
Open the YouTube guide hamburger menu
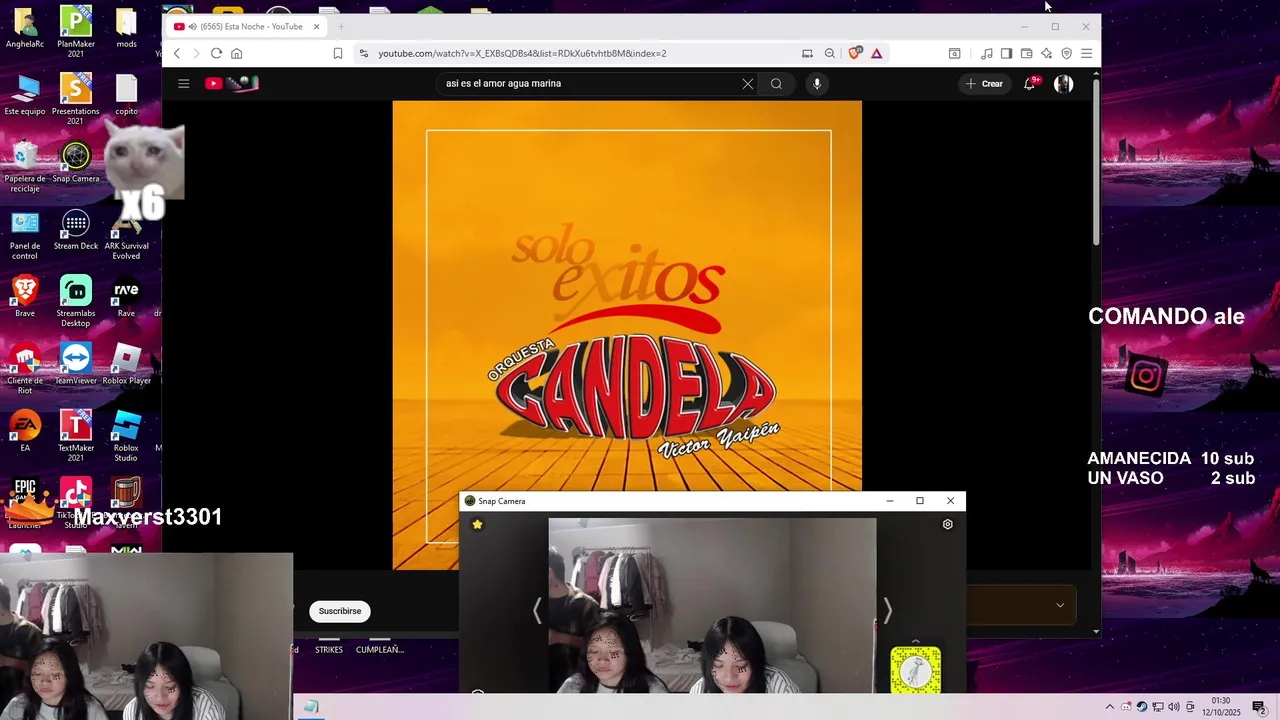[x=184, y=84]
